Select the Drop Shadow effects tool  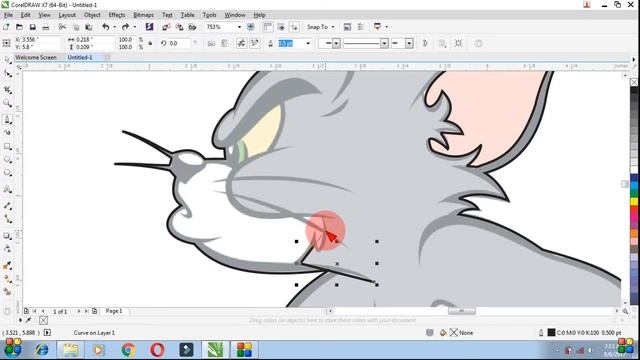[x=7, y=236]
